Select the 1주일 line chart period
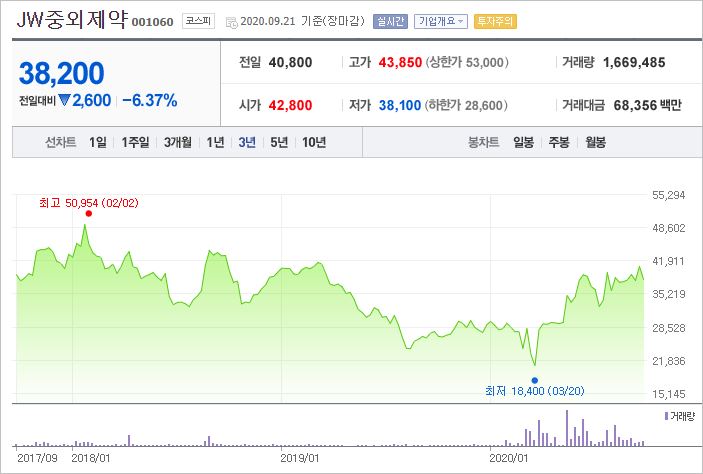The height and width of the screenshot is (474, 703). (135, 142)
